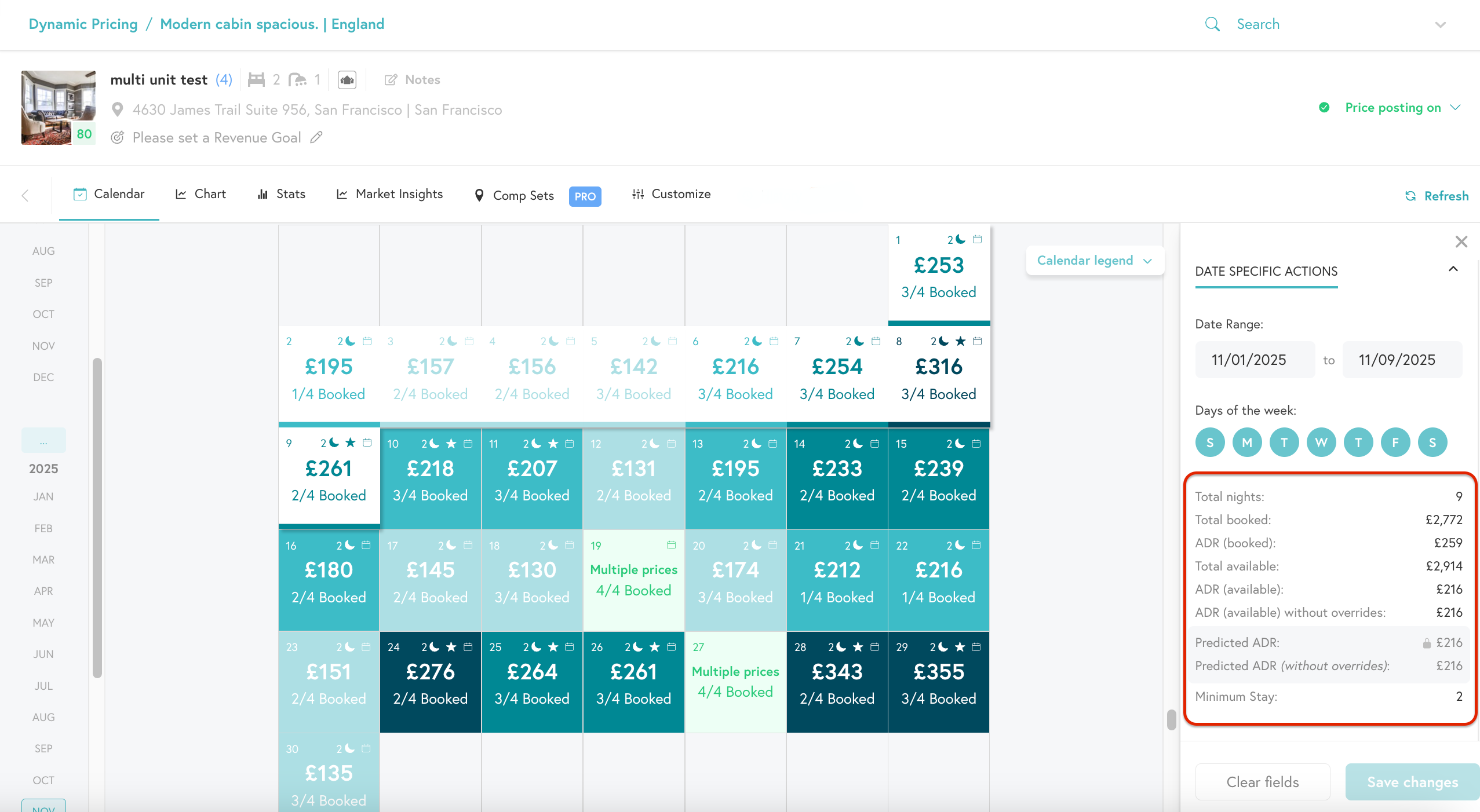Viewport: 1480px width, 812px height.
Task: Click the start date field 11/01/2025
Action: click(1255, 360)
